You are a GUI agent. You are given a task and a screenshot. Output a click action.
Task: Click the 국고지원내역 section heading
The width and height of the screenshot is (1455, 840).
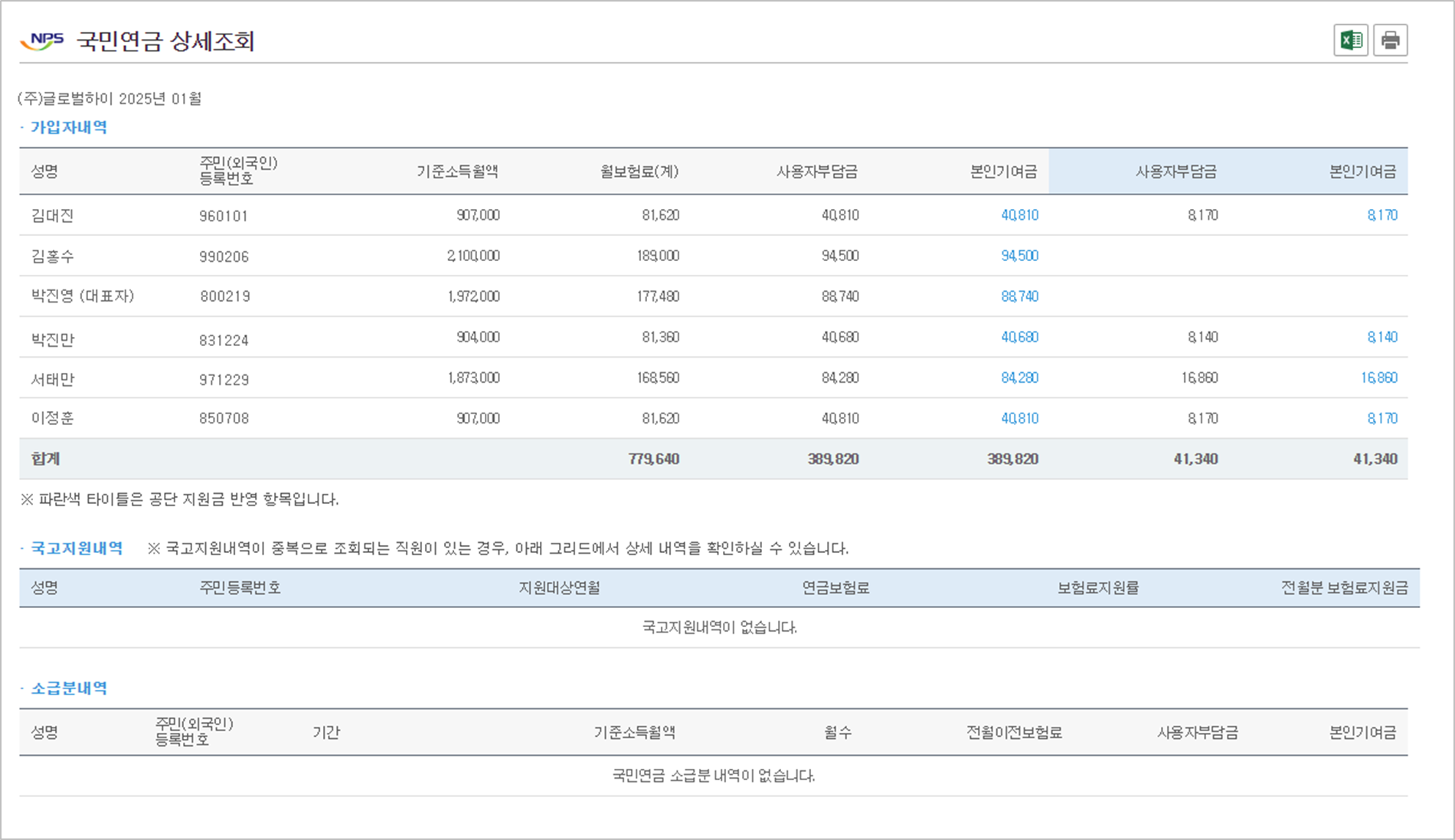tap(76, 548)
